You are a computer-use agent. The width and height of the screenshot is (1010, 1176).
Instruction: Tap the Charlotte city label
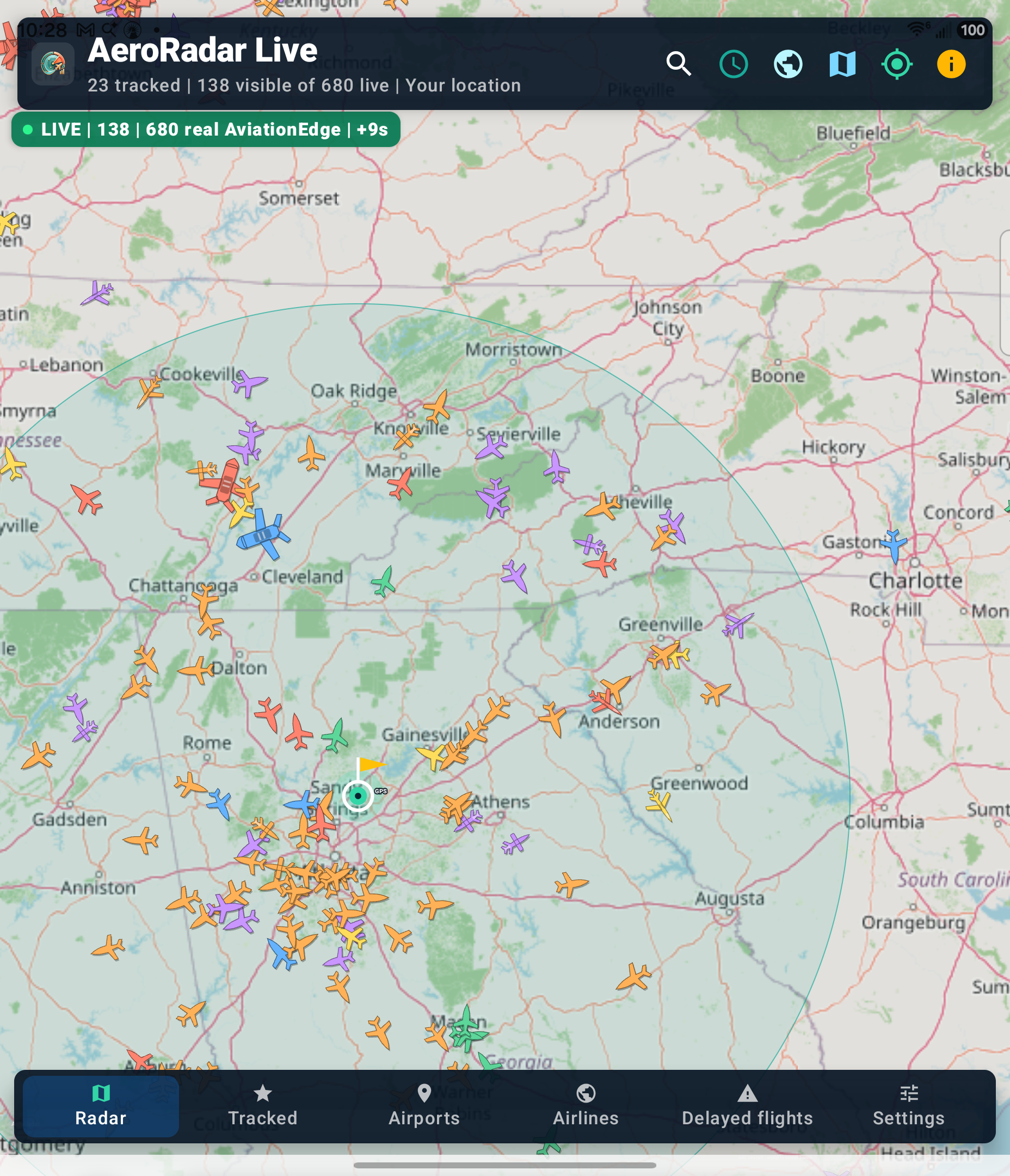point(915,580)
